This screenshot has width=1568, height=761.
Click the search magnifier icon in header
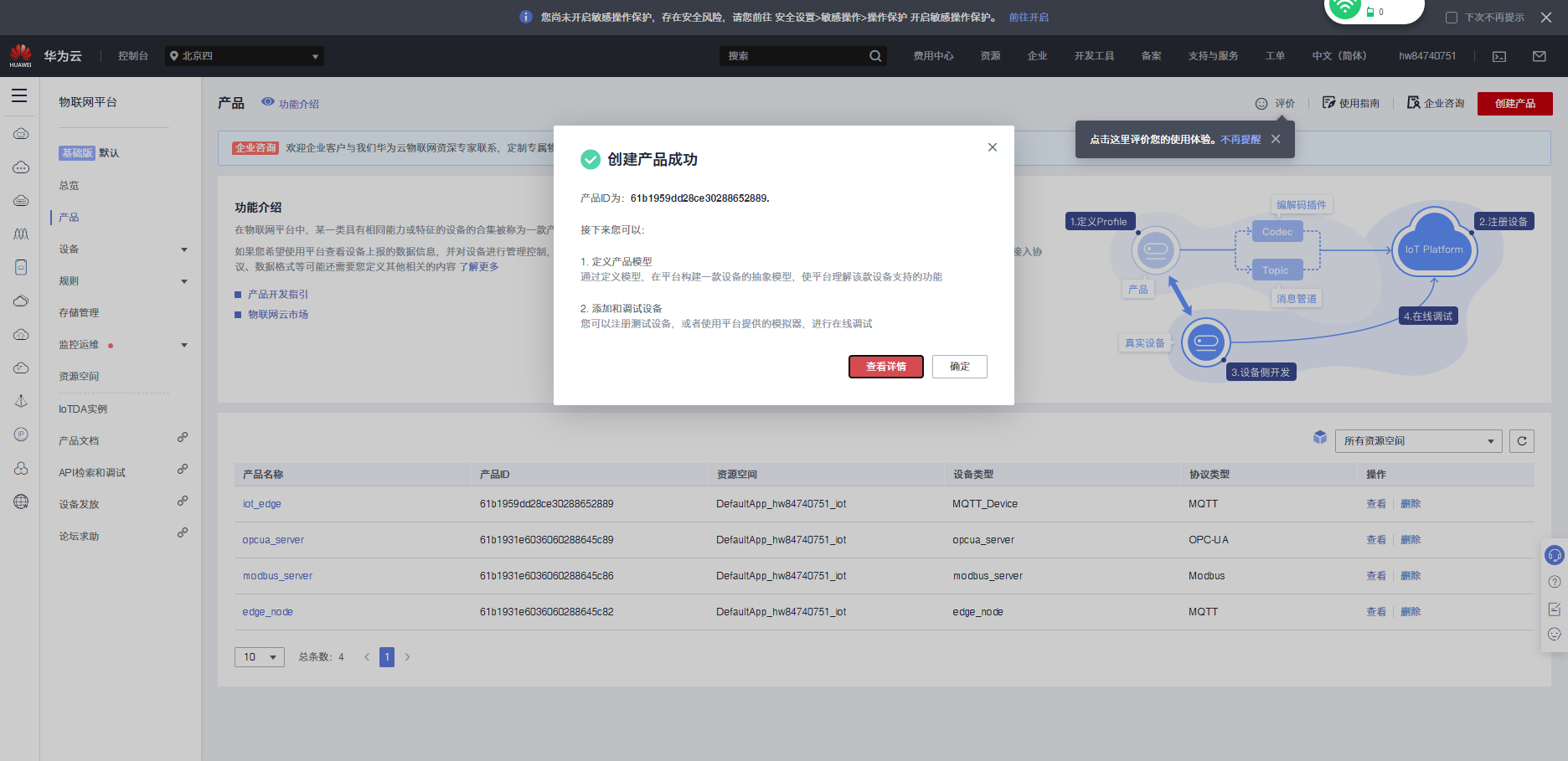click(875, 56)
